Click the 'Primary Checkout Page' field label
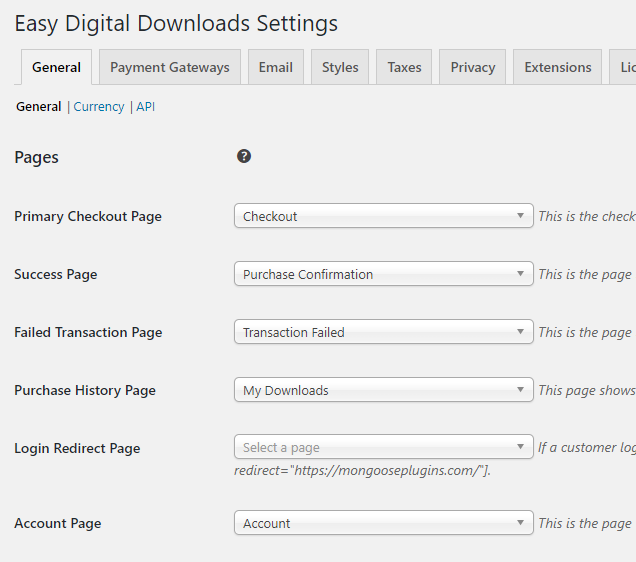This screenshot has height=562, width=636. point(88,216)
